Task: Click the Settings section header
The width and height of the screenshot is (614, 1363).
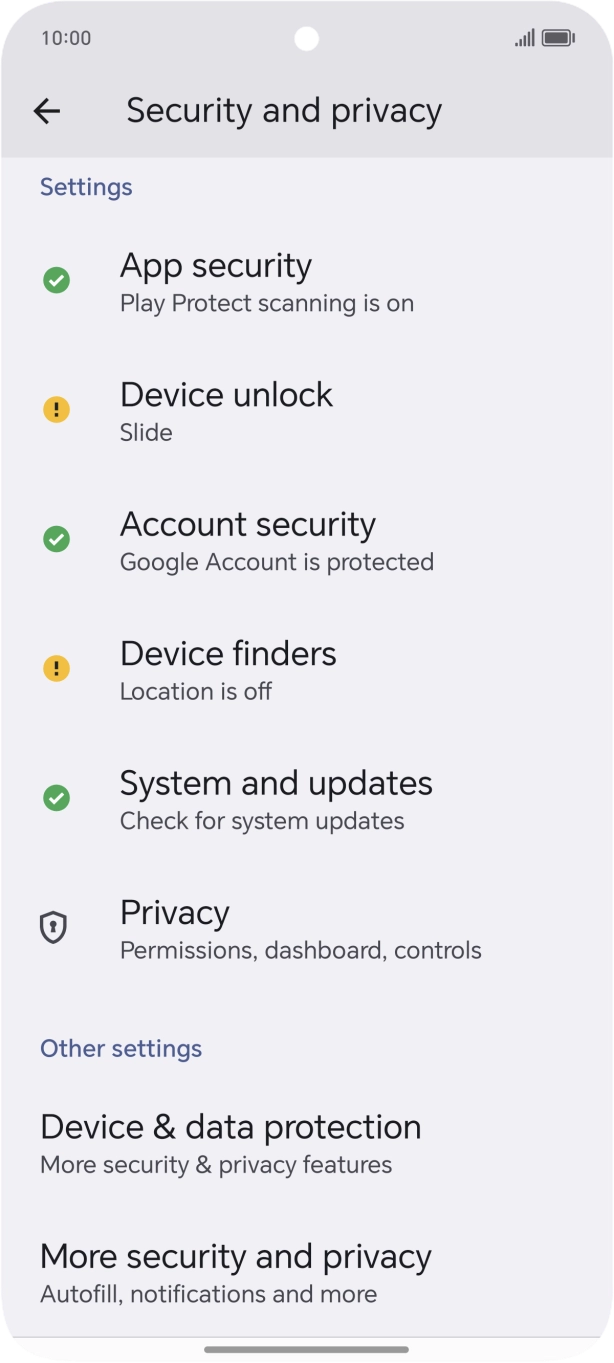Action: (x=86, y=187)
